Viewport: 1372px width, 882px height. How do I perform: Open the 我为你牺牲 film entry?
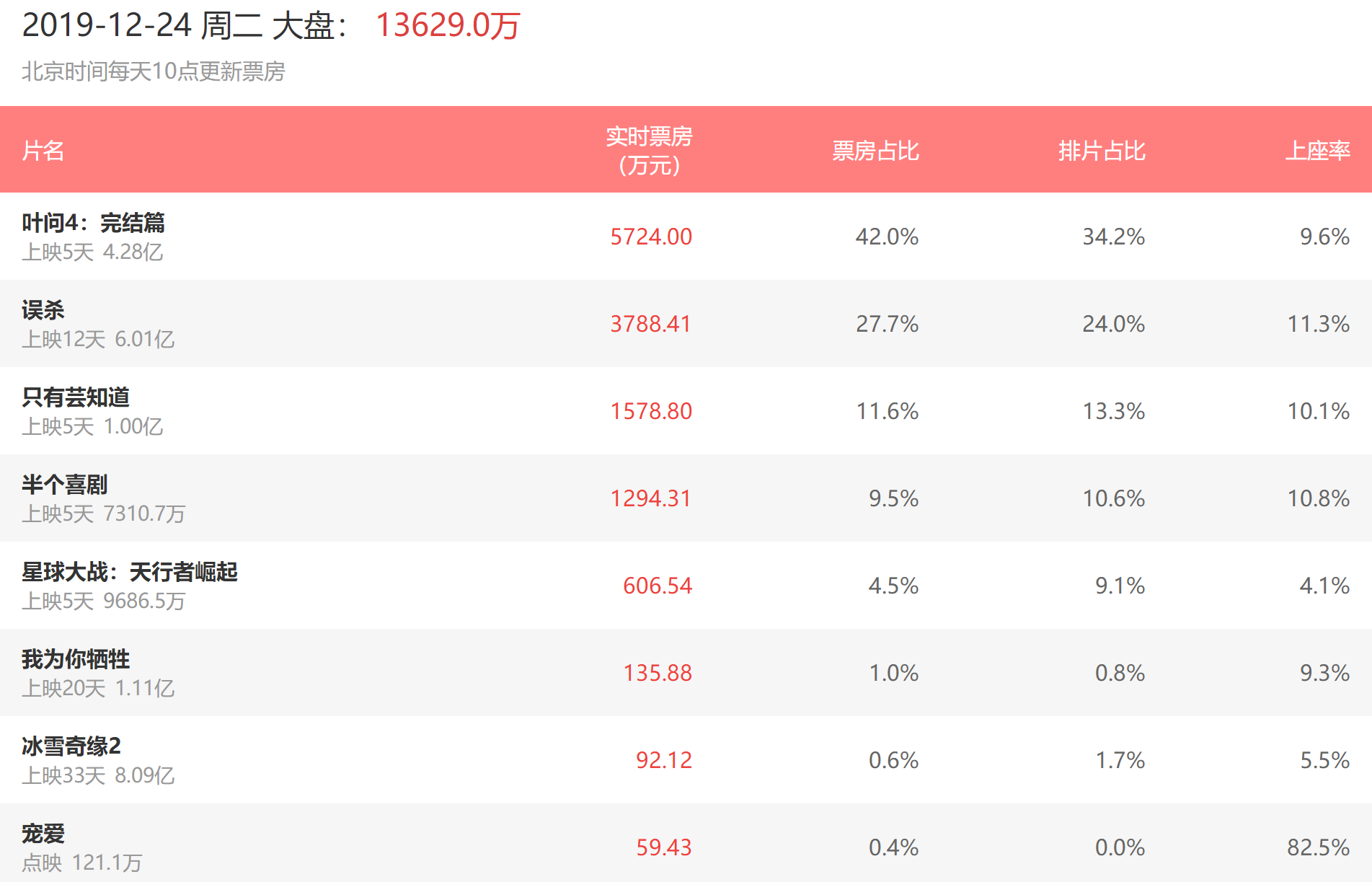click(76, 659)
